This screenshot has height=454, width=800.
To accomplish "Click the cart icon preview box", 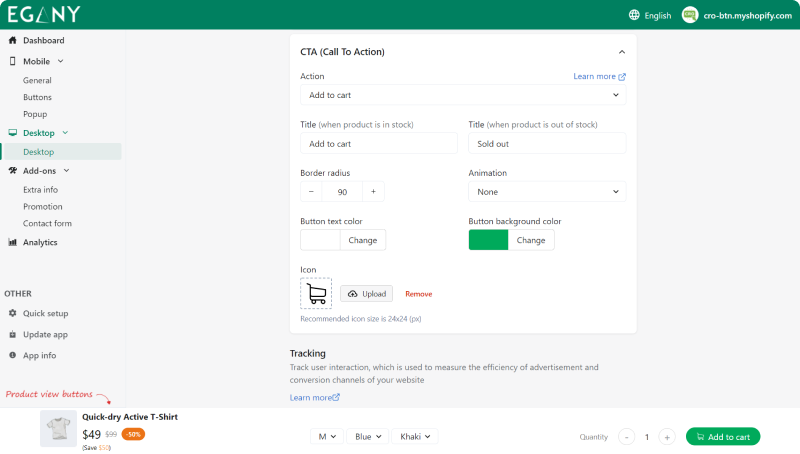I will [x=316, y=293].
